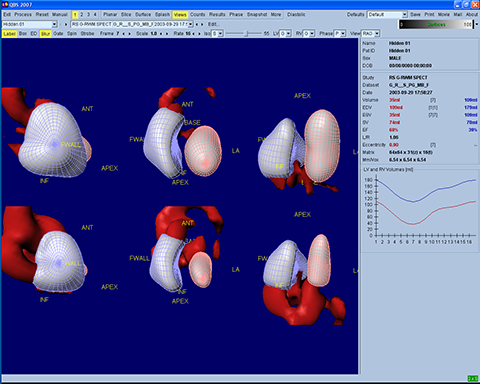This screenshot has height=384, width=480.
Task: Open the Phase dropdown
Action: [340, 34]
